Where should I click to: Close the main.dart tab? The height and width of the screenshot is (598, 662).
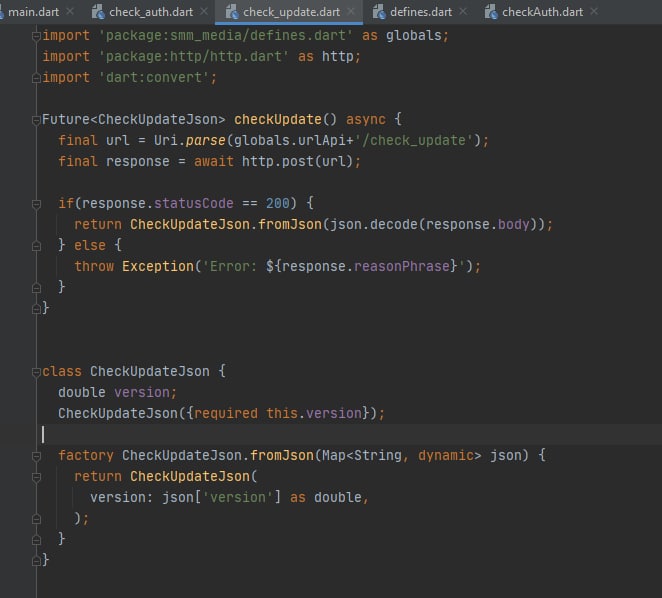[70, 11]
